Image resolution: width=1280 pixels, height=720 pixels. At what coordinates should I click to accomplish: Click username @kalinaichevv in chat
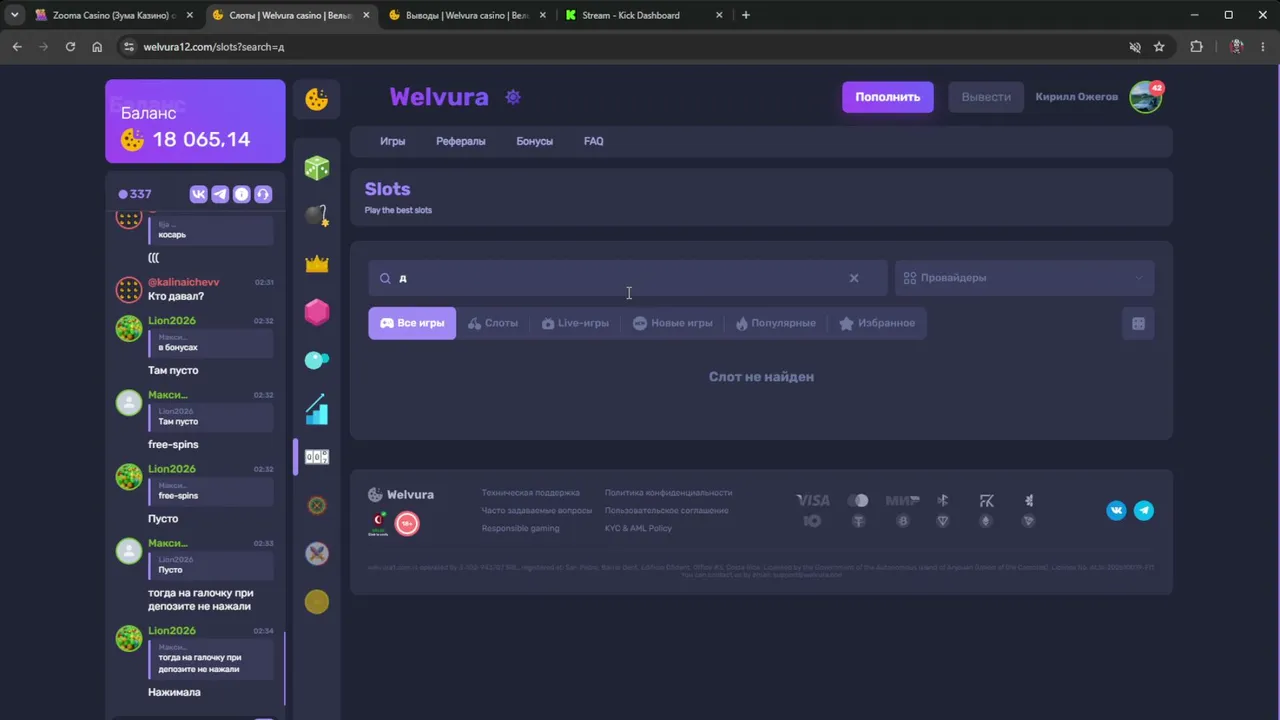pyautogui.click(x=184, y=282)
